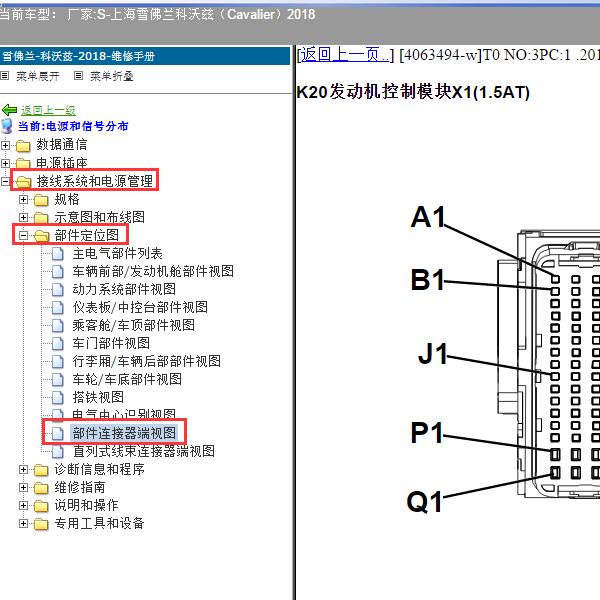The width and height of the screenshot is (600, 600).
Task: Open 仪表板/中控台部件视图 document
Action: [140, 307]
